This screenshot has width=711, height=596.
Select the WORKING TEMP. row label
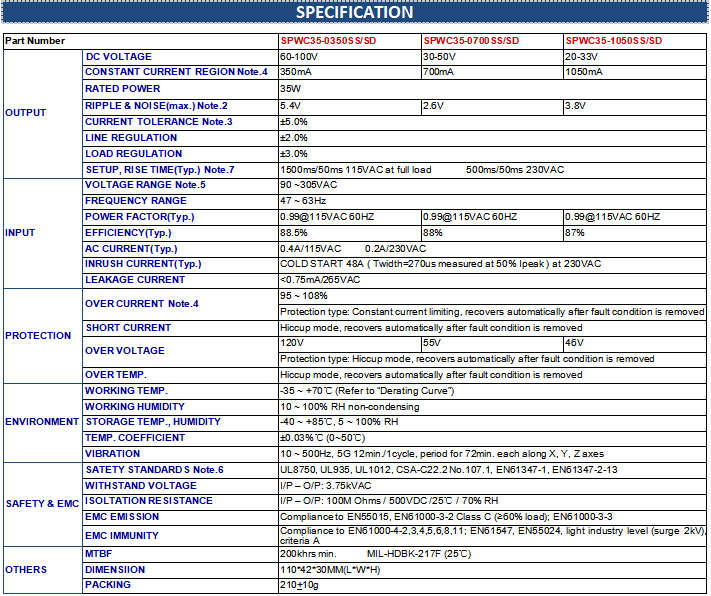[x=125, y=390]
